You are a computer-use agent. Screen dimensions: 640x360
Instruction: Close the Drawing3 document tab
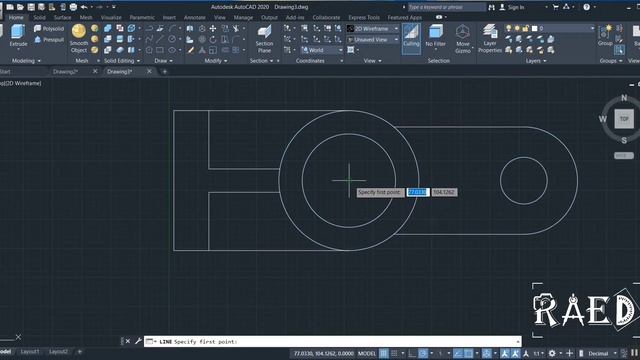click(x=149, y=71)
